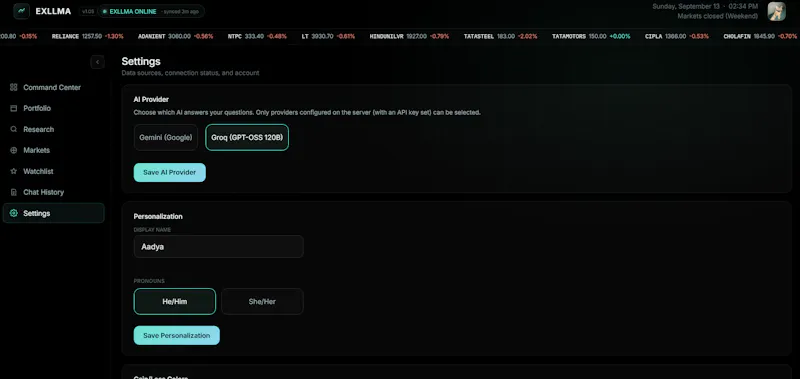Choose He/Him pronouns
This screenshot has width=800, height=379.
tap(174, 301)
